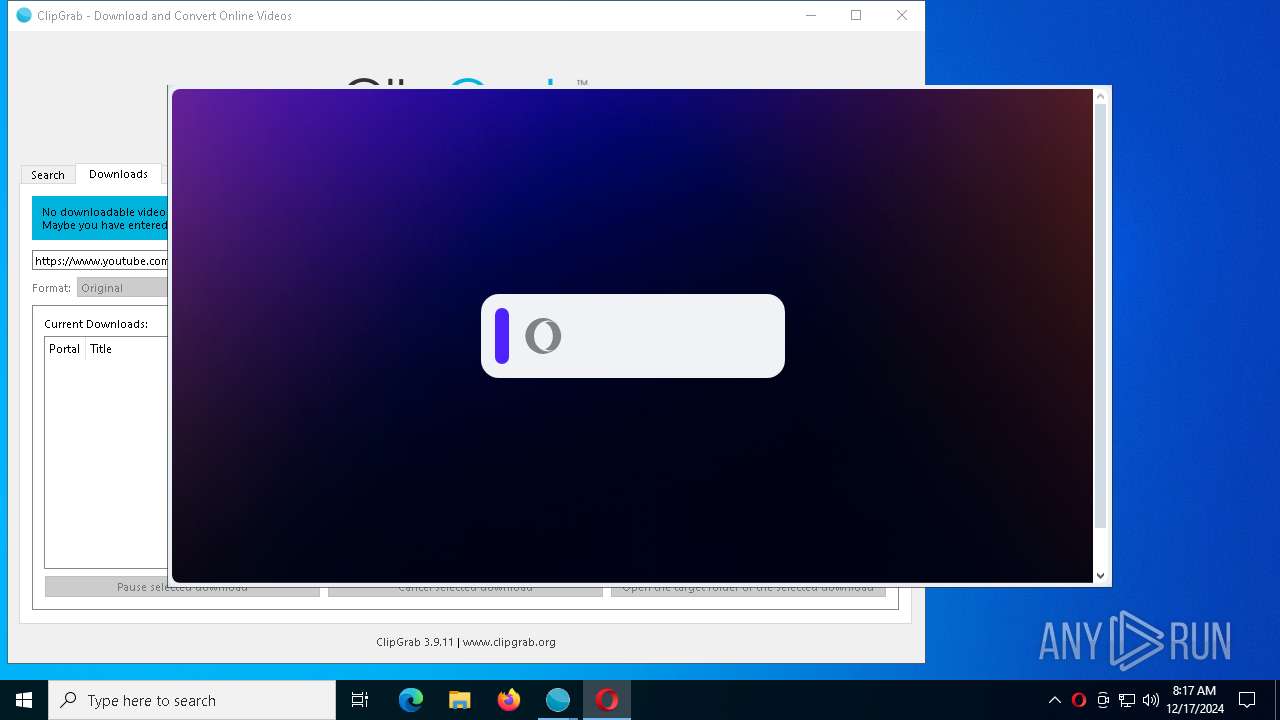Click the ClipGrab icon in title bar

[24, 15]
